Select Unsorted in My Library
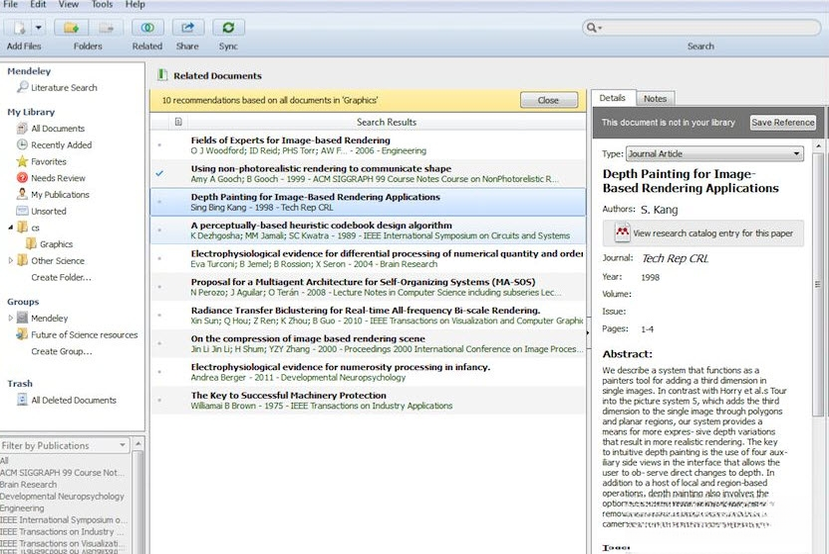This screenshot has height=554, width=829. [x=49, y=211]
